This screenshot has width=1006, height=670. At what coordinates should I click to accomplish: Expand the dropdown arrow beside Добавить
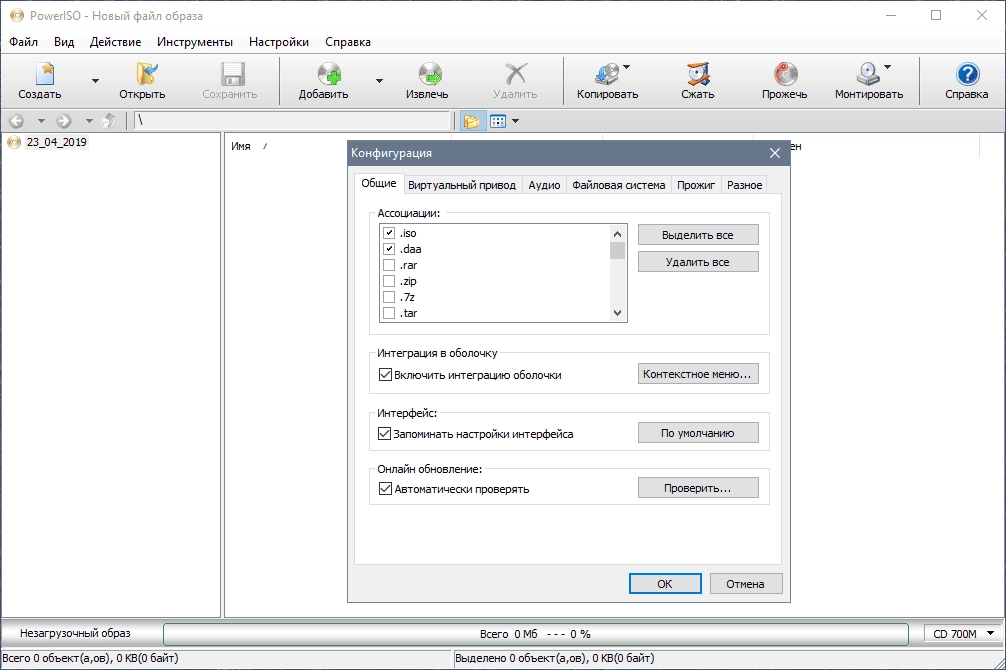click(379, 81)
